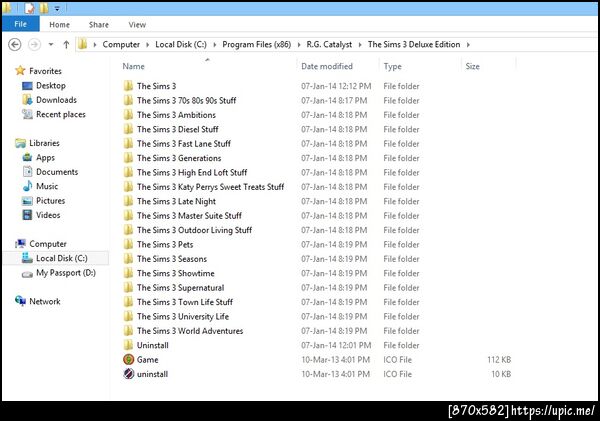The image size is (600, 421).
Task: Click the 112 KB size cell
Action: 499,360
